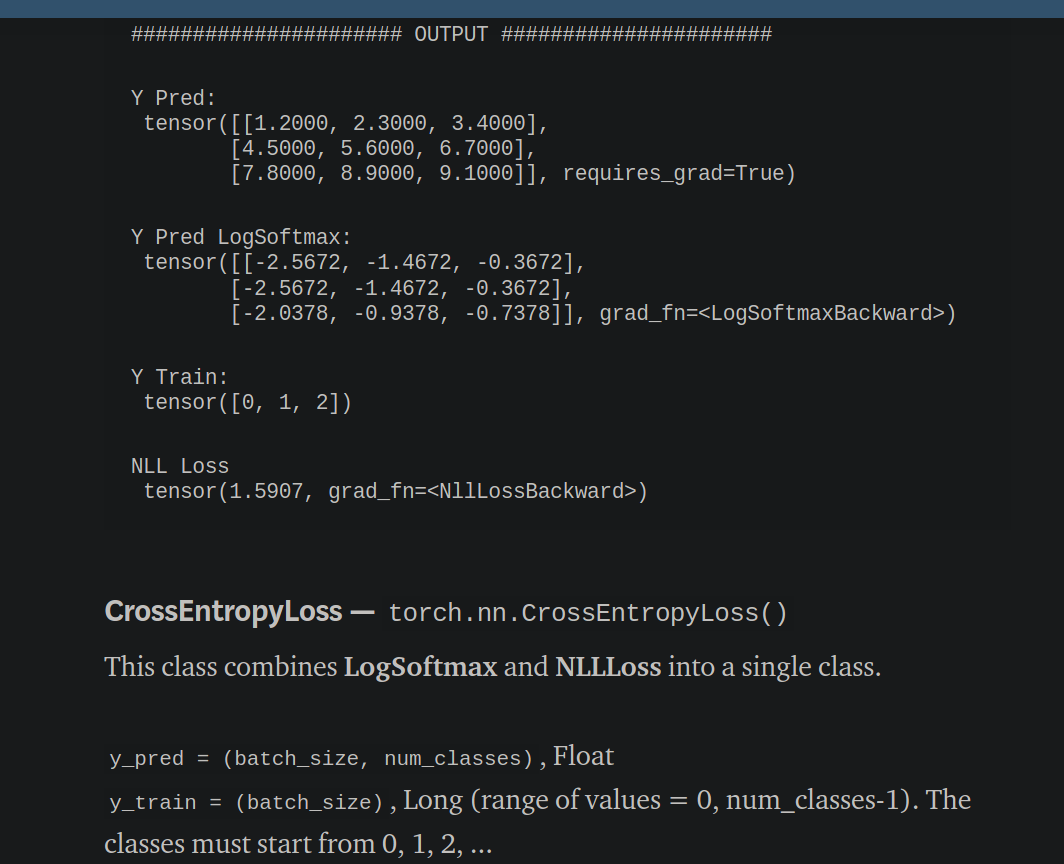Click tensor row [4.5000, 5.6000, 6.7000]
Screen dimensions: 1064x864
383,149
